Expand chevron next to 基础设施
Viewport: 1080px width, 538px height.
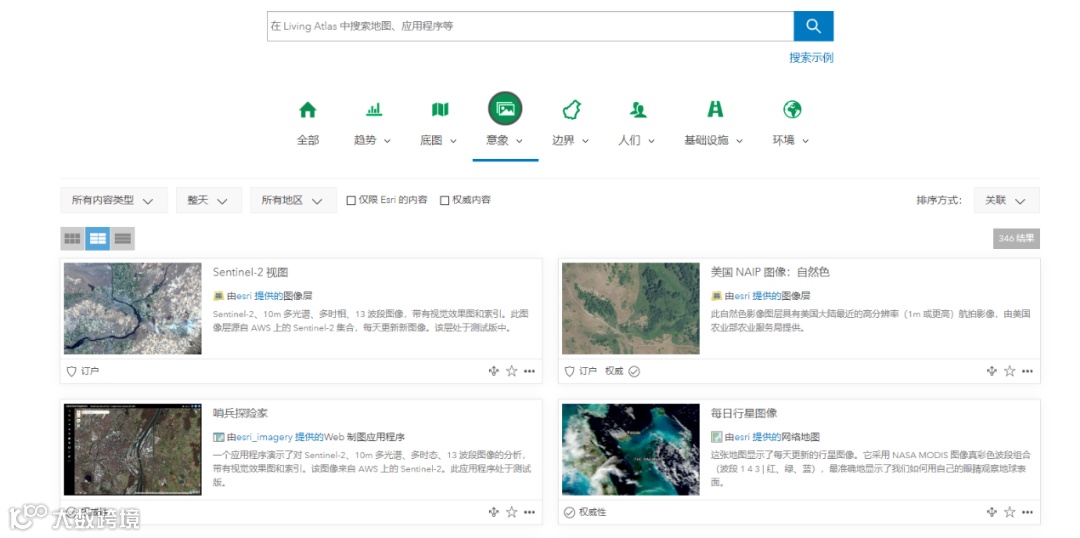(740, 141)
